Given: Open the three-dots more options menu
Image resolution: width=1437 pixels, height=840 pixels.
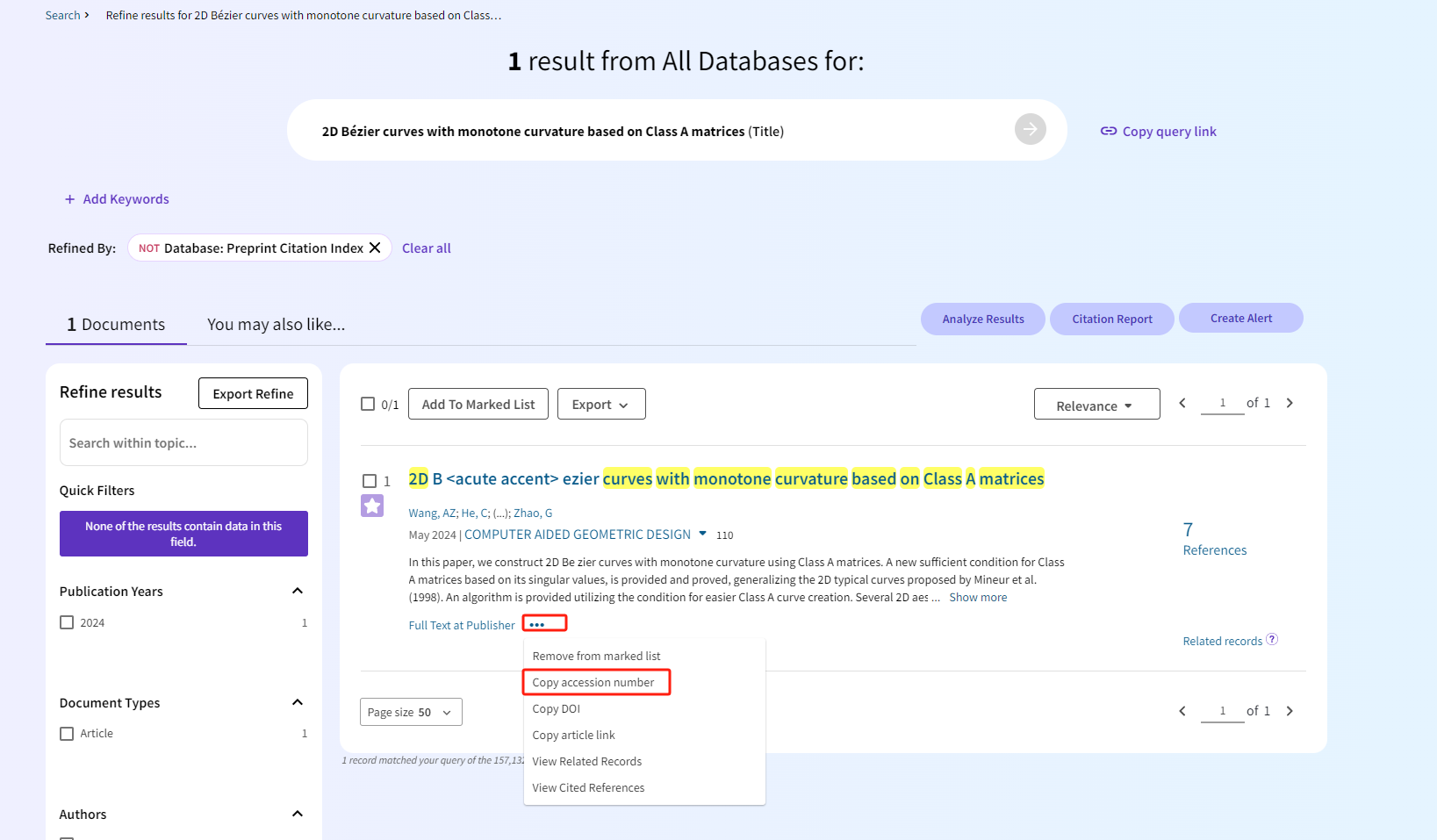Looking at the screenshot, I should pos(537,624).
